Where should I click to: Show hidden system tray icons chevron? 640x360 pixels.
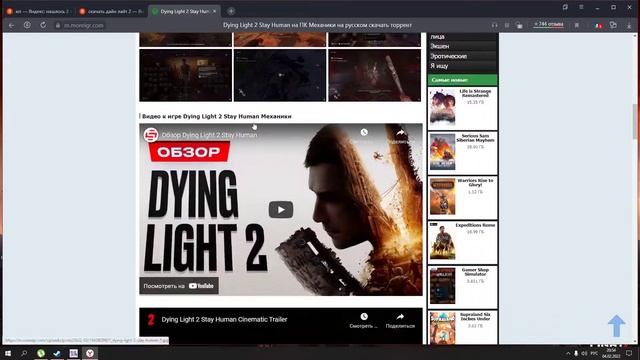568,353
